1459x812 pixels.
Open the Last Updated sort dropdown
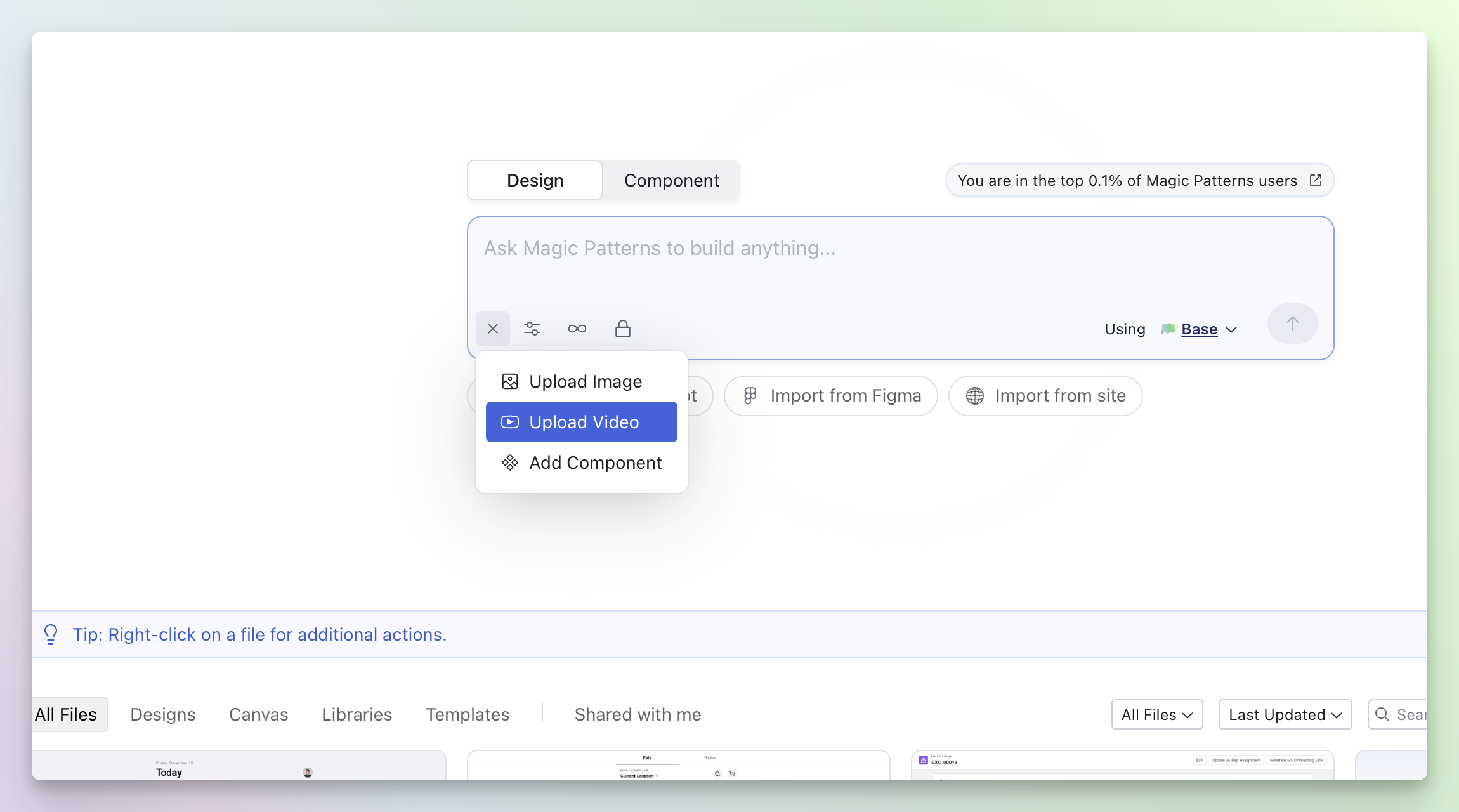[1285, 714]
